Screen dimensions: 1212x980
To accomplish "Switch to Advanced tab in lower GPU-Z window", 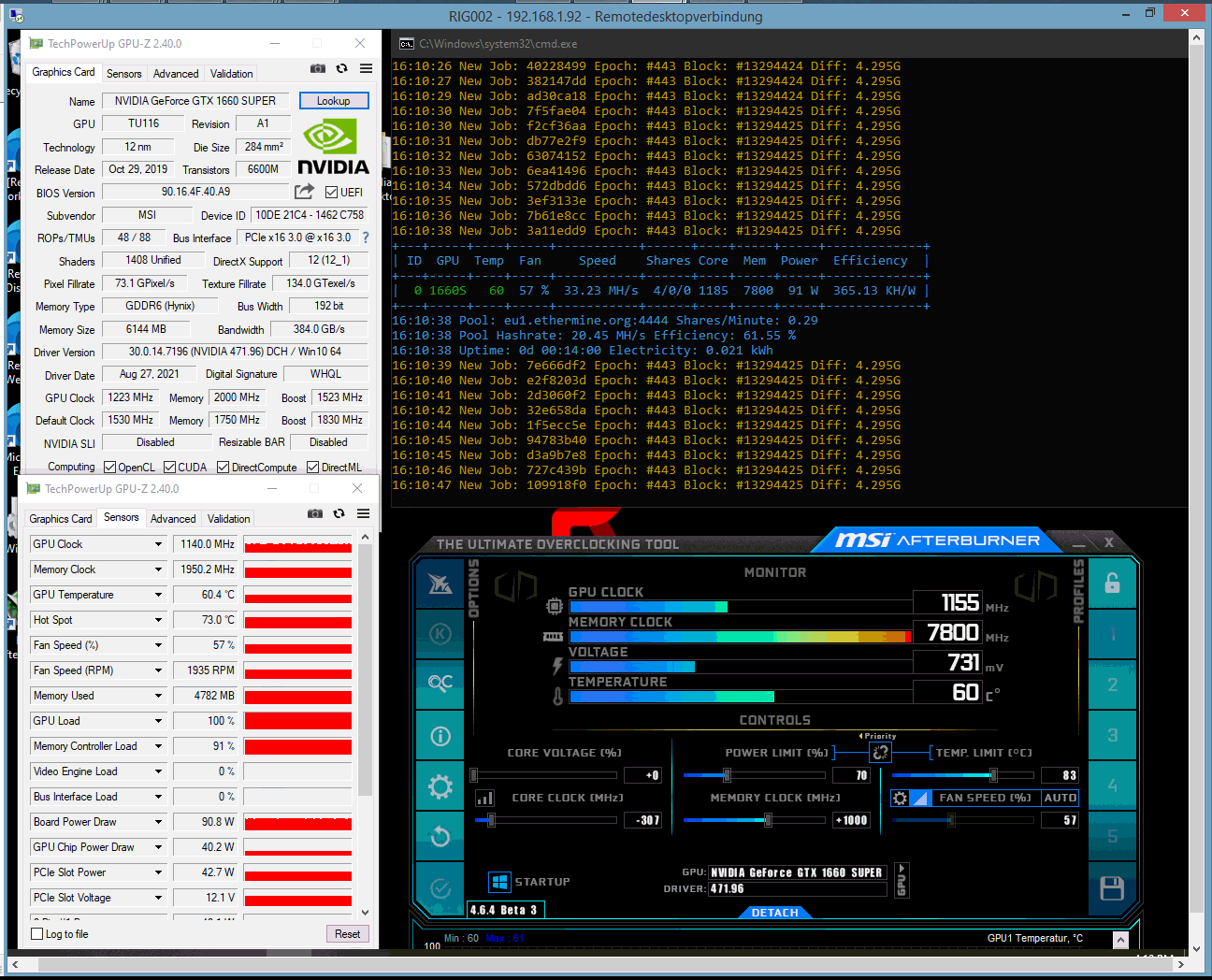I will pos(173,519).
